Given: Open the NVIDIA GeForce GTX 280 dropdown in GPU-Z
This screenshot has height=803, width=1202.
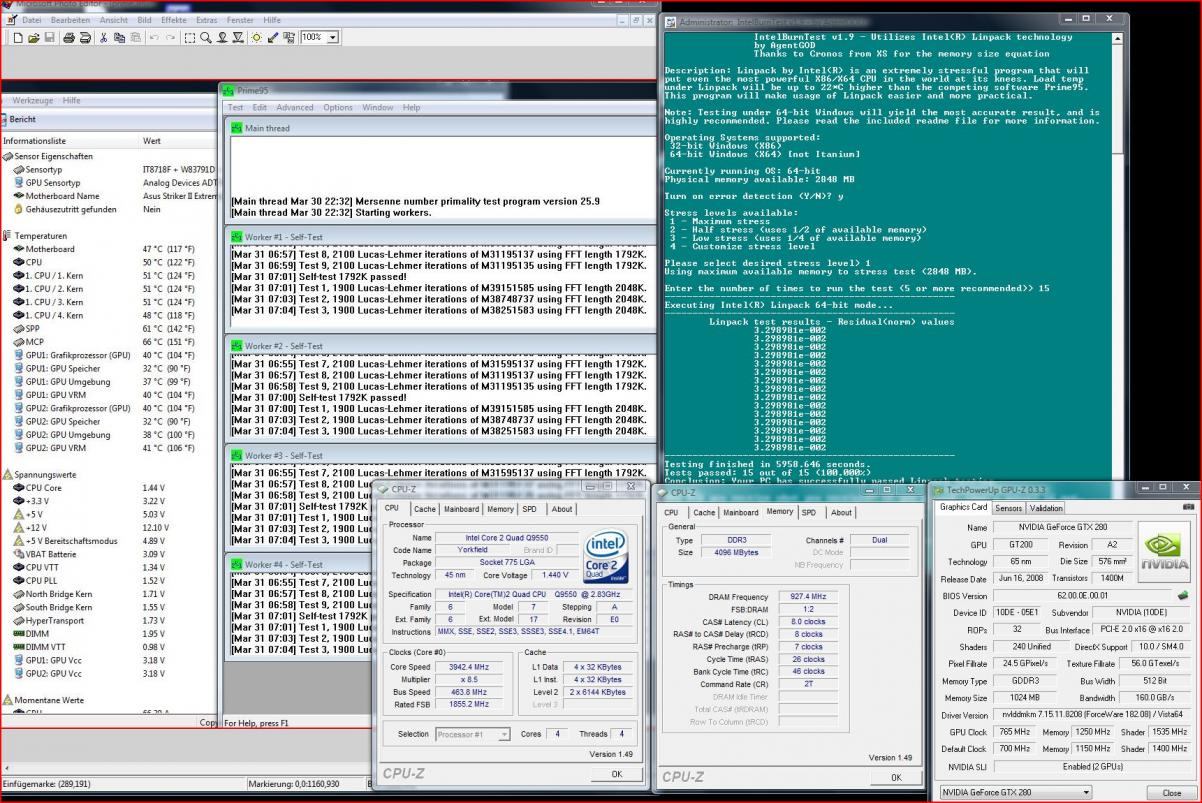Looking at the screenshot, I should 1086,793.
